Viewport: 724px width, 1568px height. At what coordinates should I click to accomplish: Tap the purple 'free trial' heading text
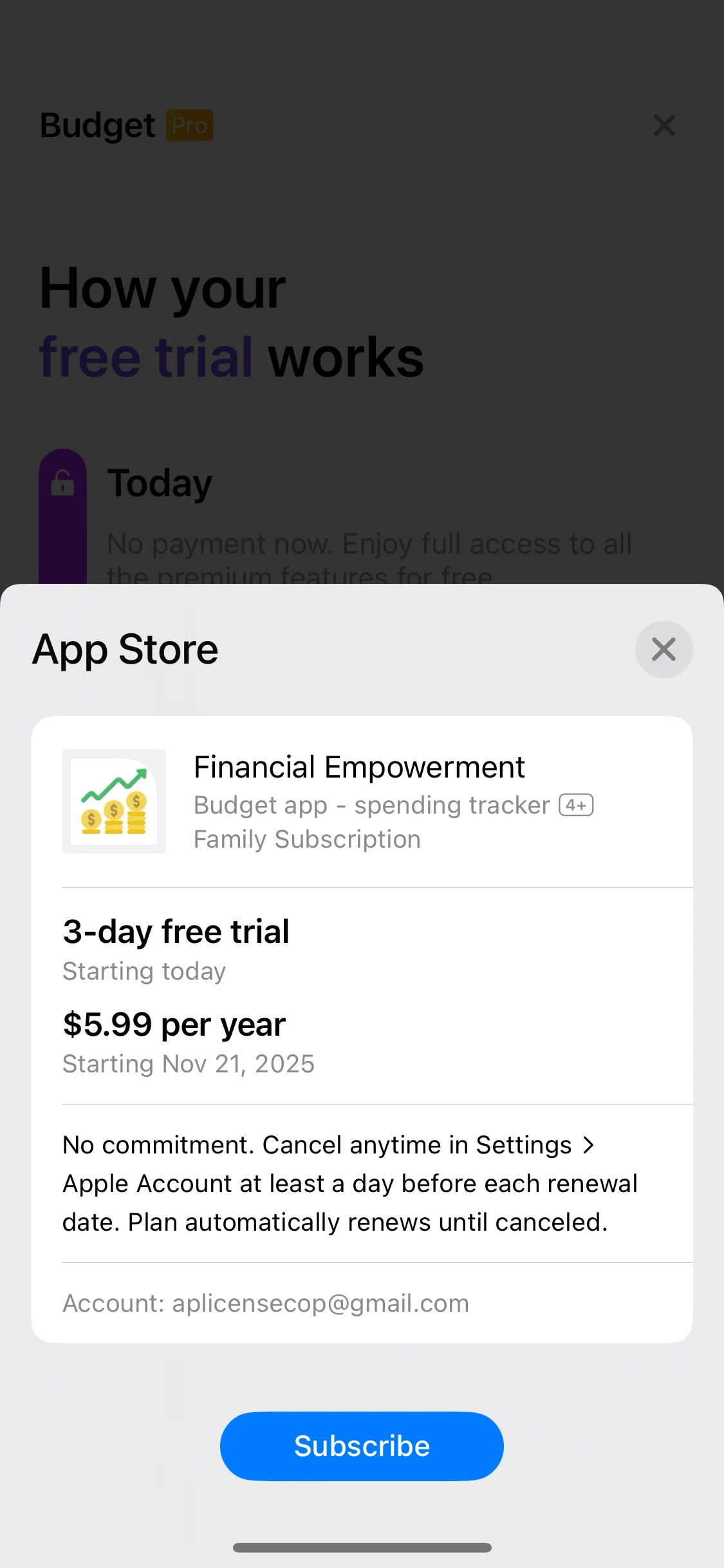pyautogui.click(x=146, y=357)
